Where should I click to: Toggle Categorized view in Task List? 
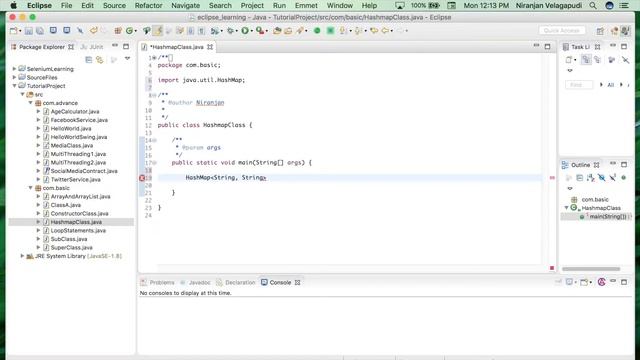pos(586,60)
